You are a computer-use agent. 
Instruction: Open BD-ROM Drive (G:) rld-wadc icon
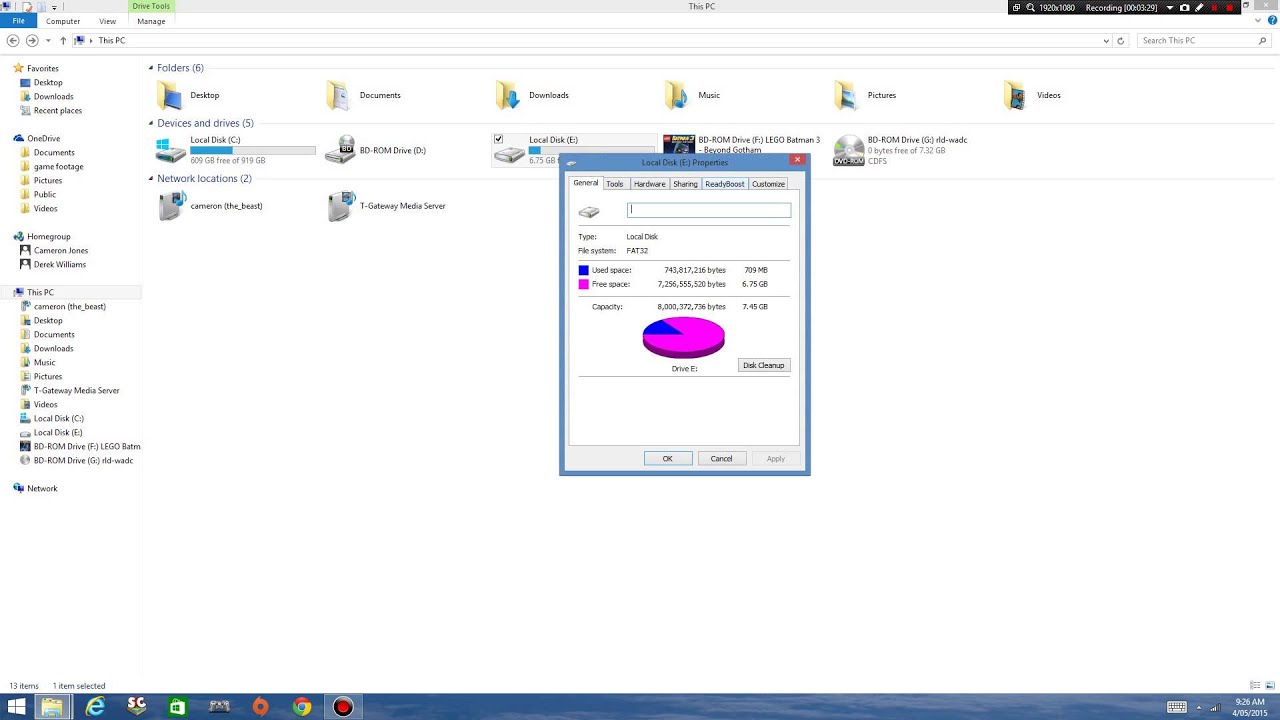[848, 150]
